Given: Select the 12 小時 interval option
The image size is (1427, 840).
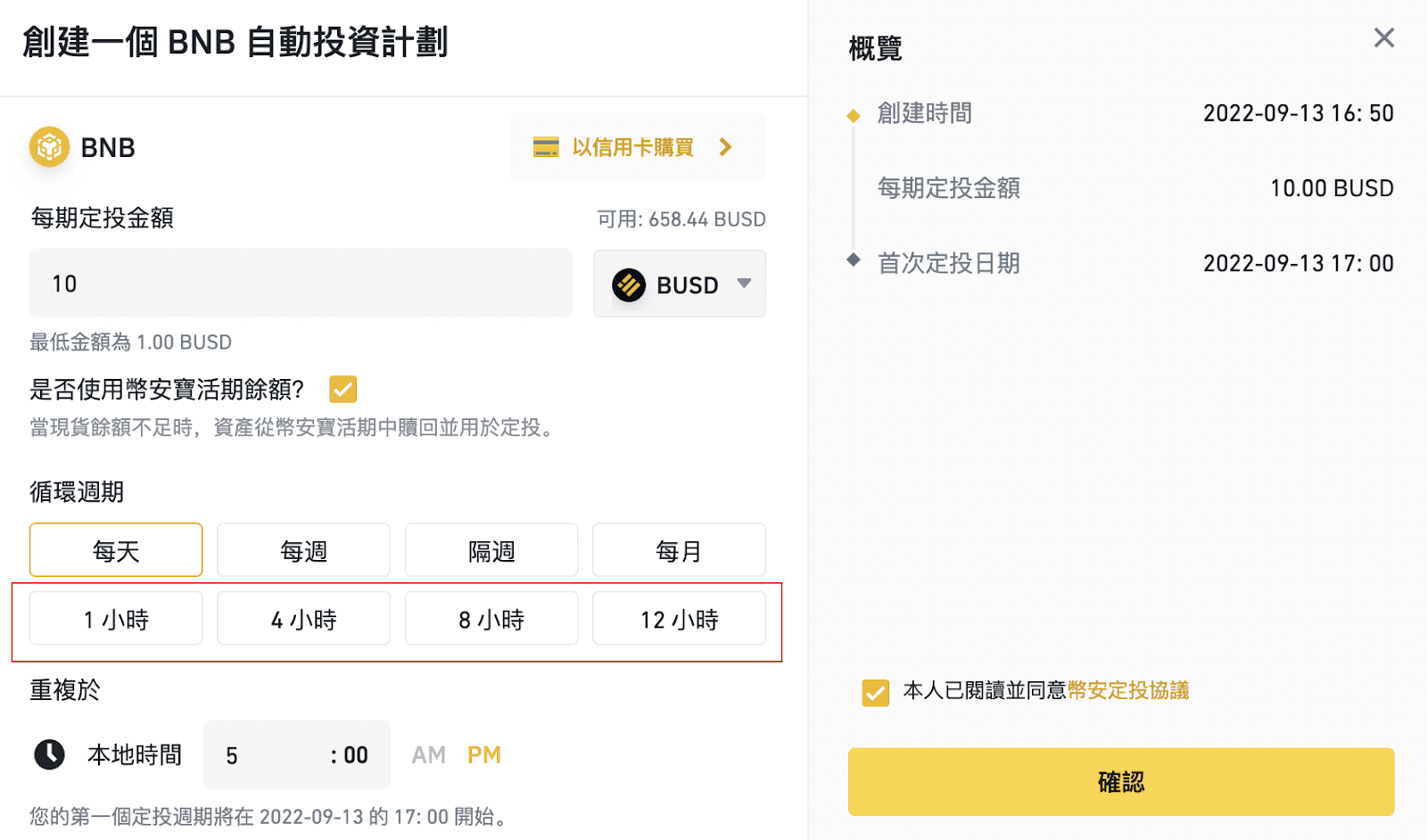Looking at the screenshot, I should pos(679,619).
